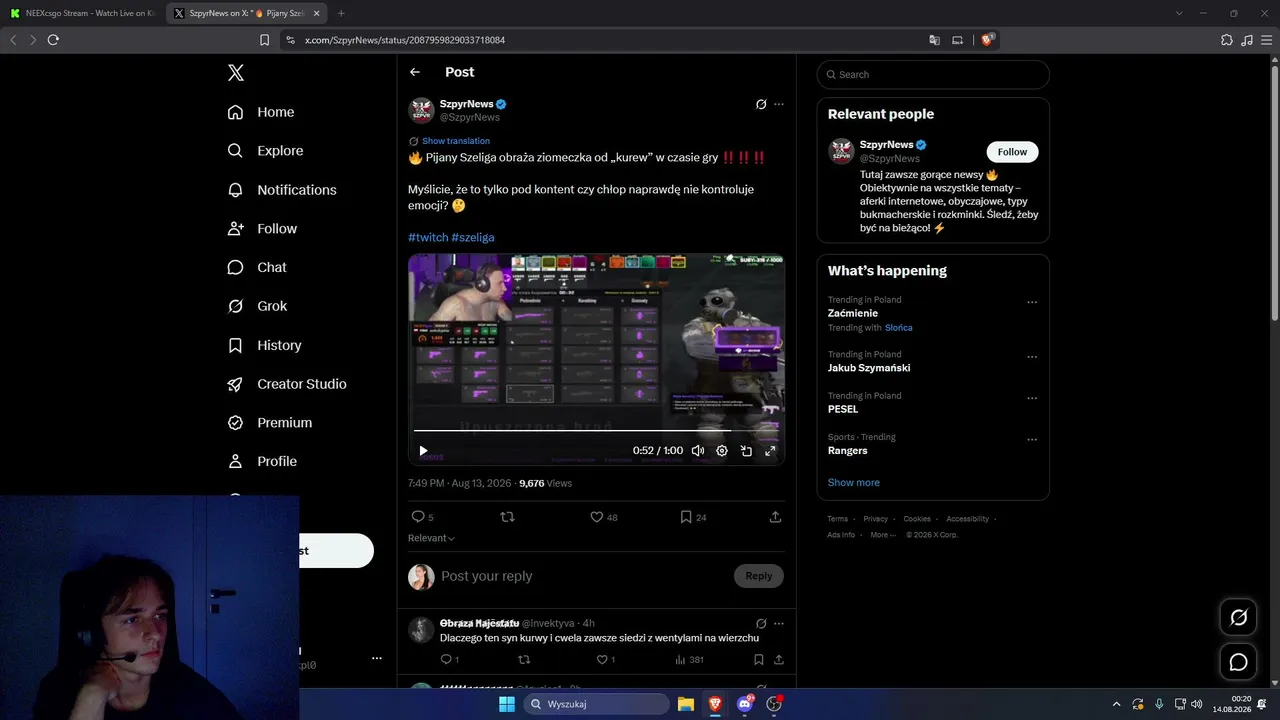This screenshot has height=720, width=1280.
Task: Open Explore in the sidebar
Action: click(266, 151)
